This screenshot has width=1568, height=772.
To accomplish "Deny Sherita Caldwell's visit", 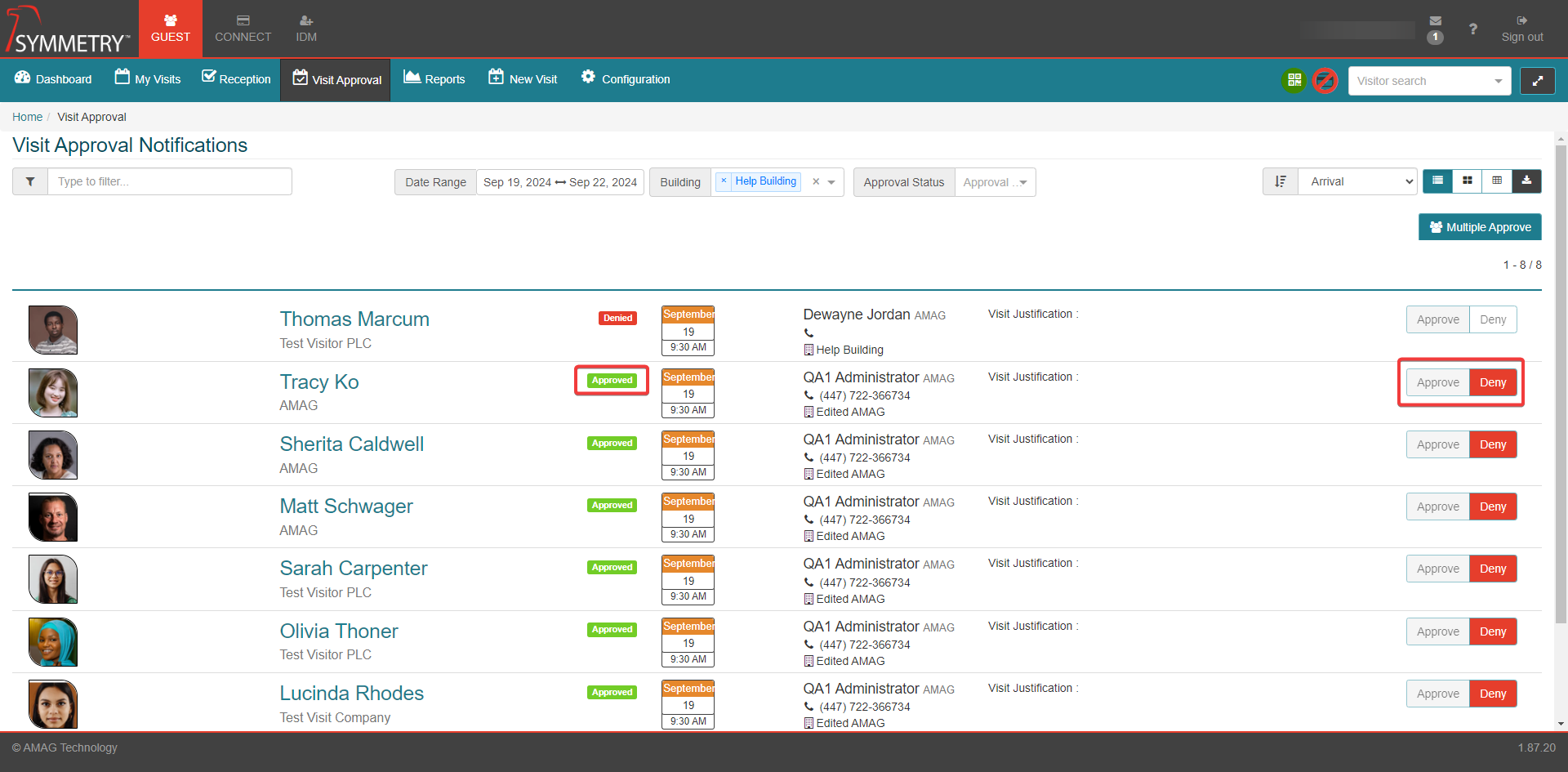I will click(1492, 444).
